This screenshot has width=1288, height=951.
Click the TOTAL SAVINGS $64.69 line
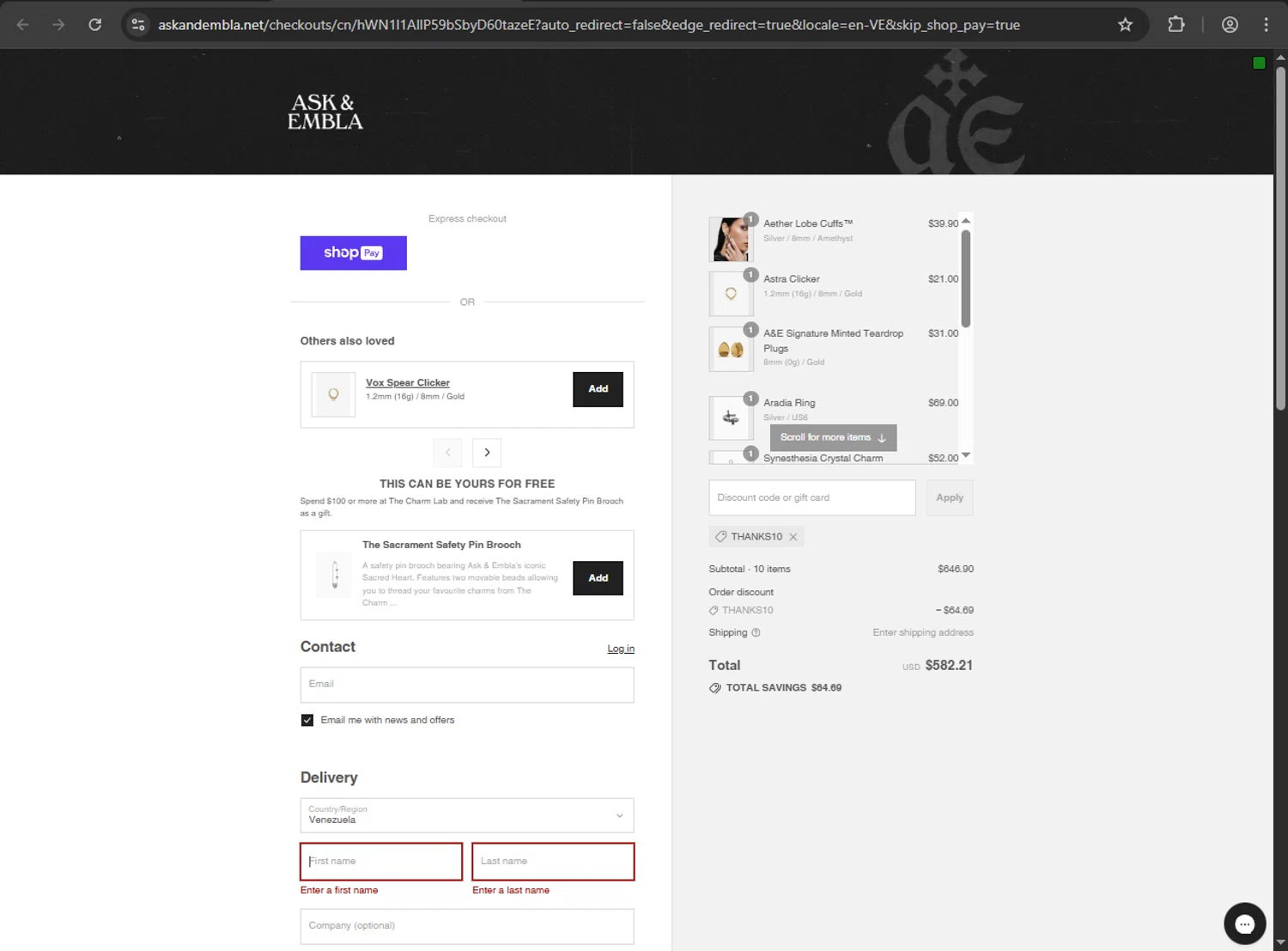[x=775, y=688]
